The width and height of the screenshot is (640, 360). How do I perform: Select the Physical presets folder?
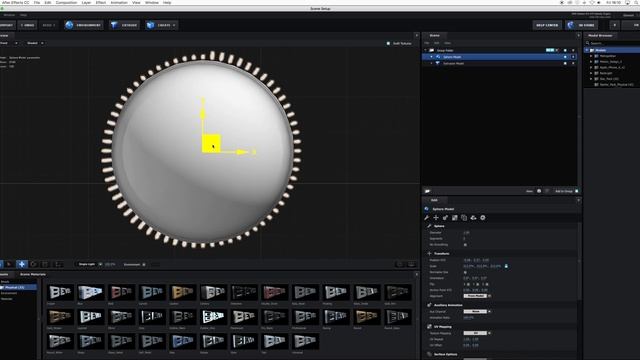pos(18,287)
